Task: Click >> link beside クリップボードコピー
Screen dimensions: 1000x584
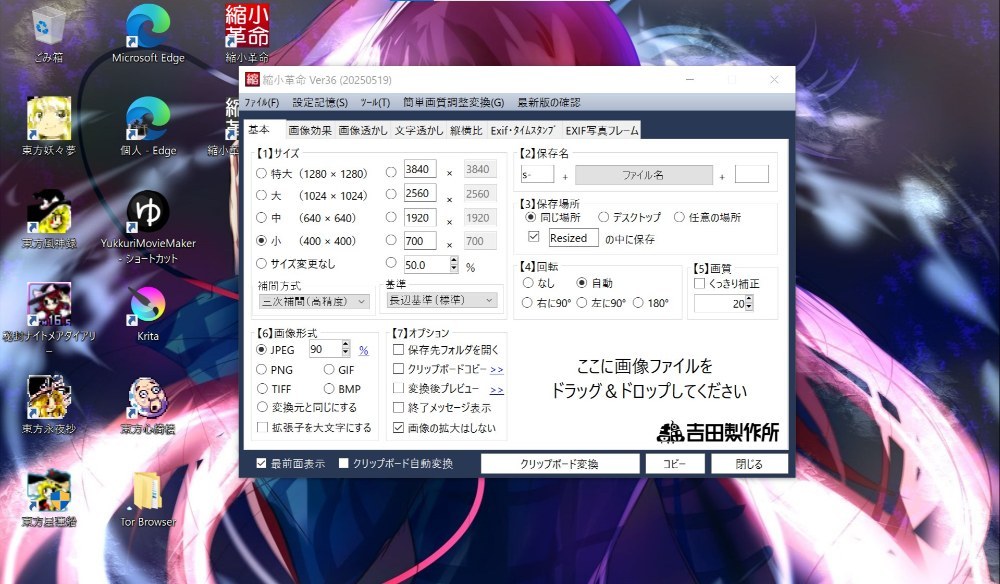Action: 497,370
